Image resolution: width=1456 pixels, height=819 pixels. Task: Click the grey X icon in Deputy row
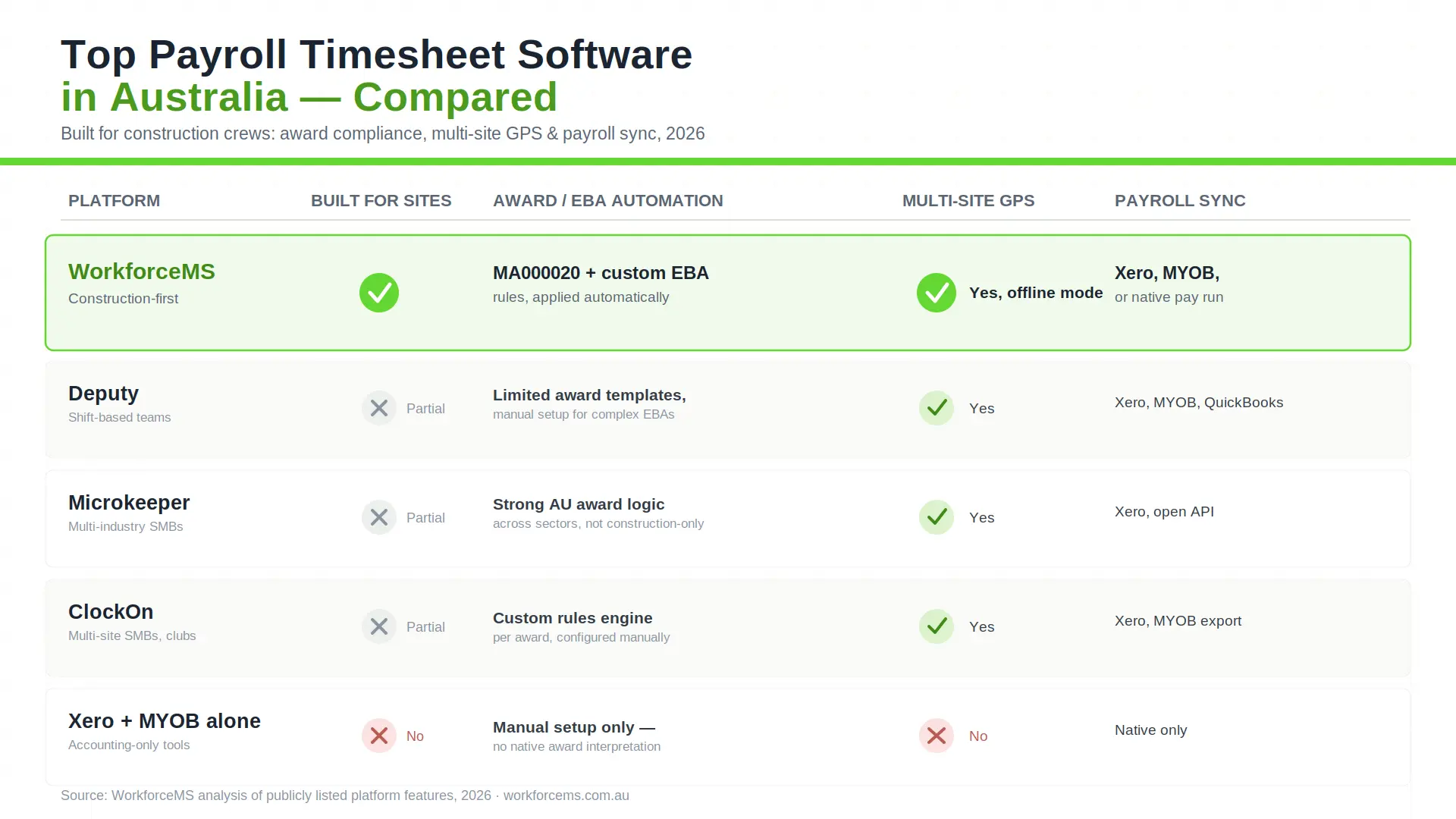[379, 408]
